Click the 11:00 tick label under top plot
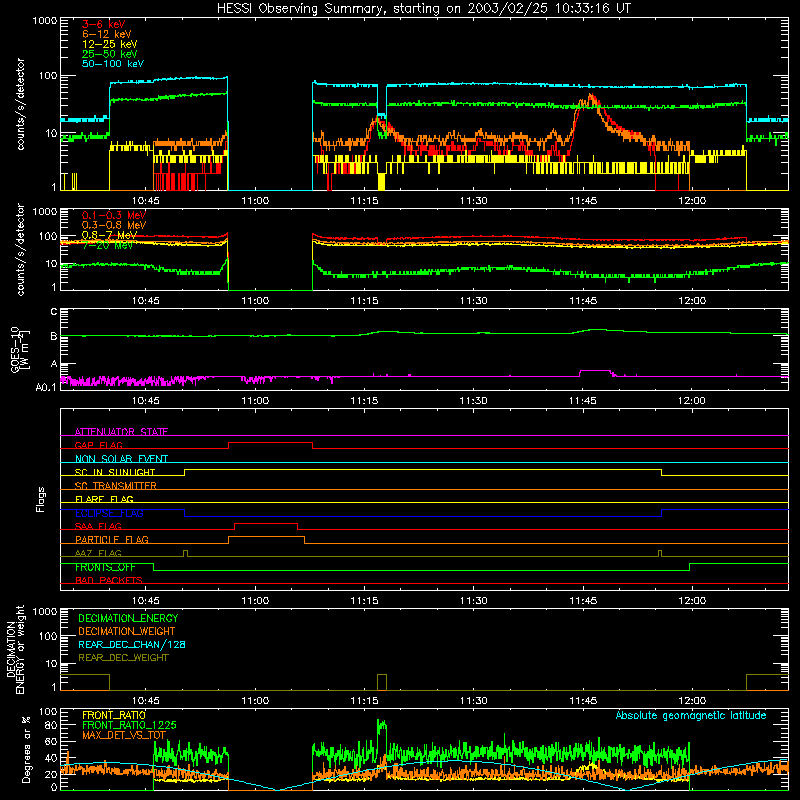The height and width of the screenshot is (800, 800). tap(255, 201)
